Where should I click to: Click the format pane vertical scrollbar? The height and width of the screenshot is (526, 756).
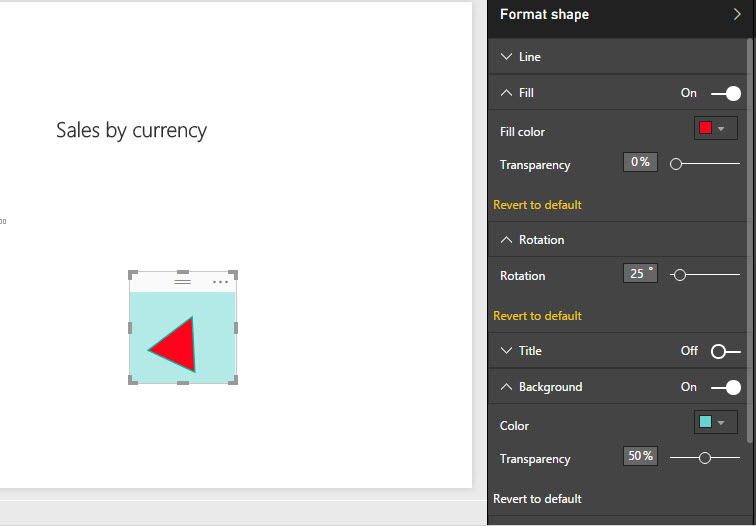[x=750, y=241]
